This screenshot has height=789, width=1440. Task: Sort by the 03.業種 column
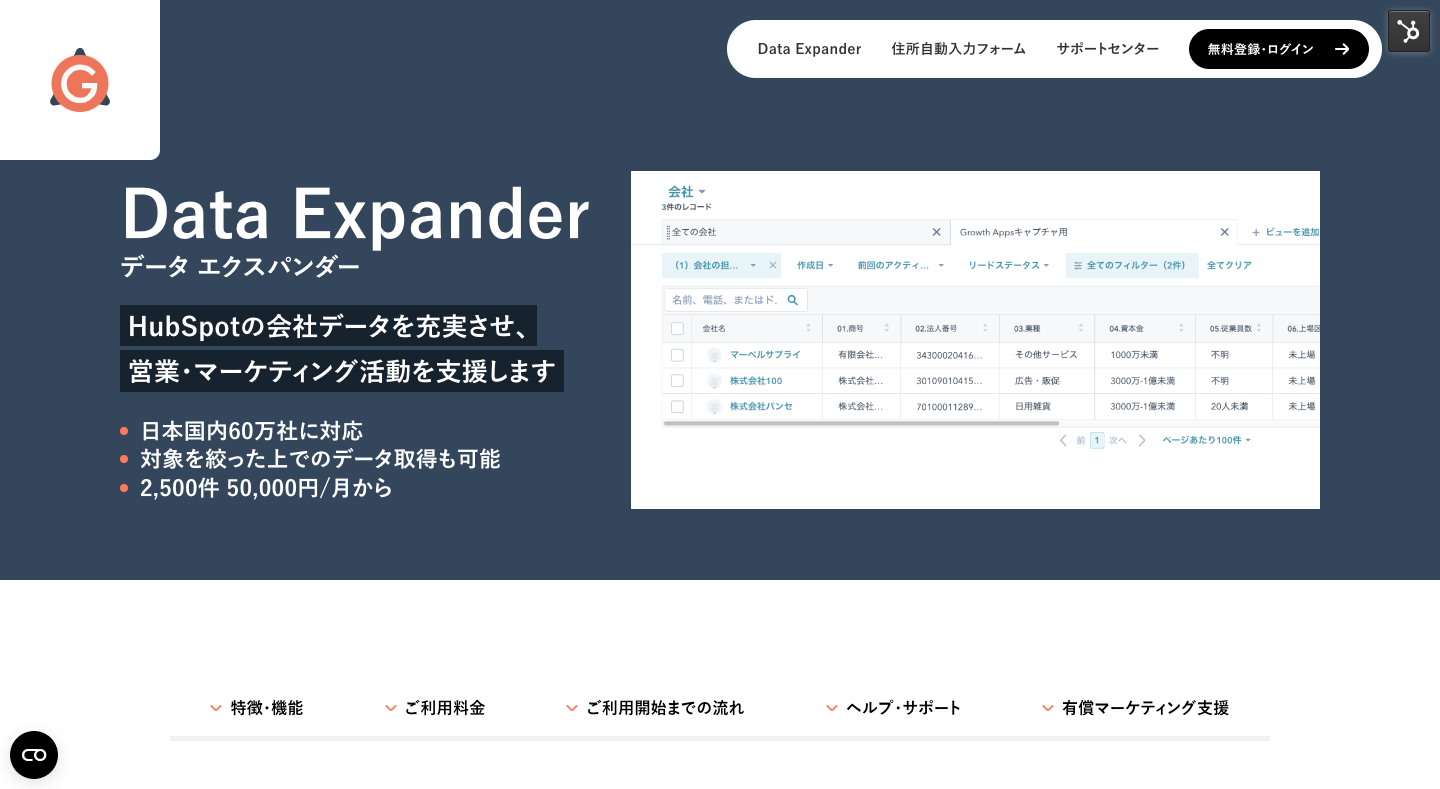coord(1080,328)
